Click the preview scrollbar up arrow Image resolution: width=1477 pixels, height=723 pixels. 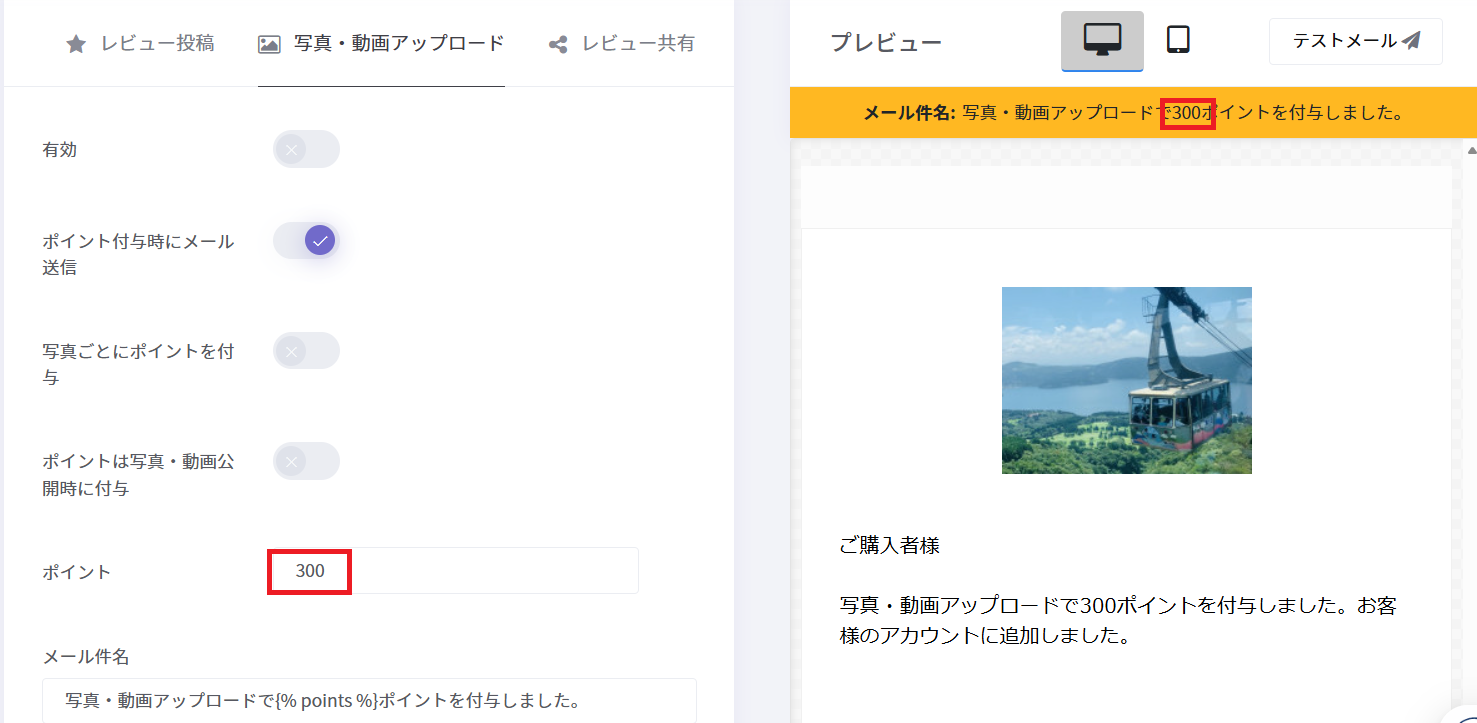point(1470,150)
